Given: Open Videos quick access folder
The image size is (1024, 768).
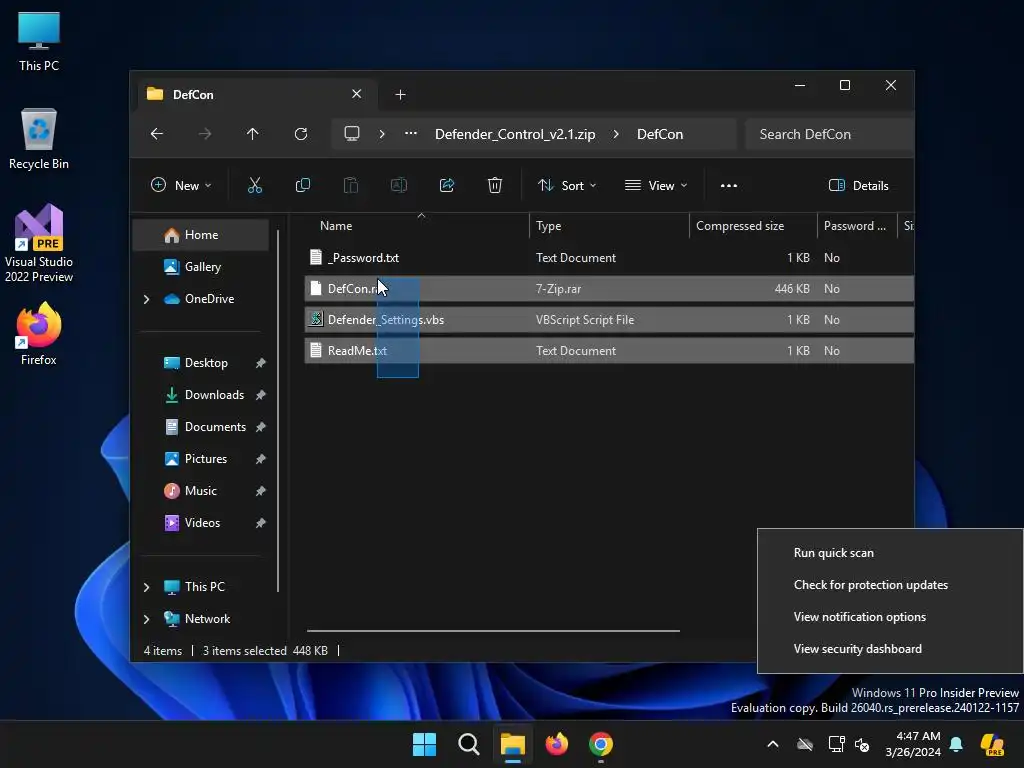Looking at the screenshot, I should point(201,522).
